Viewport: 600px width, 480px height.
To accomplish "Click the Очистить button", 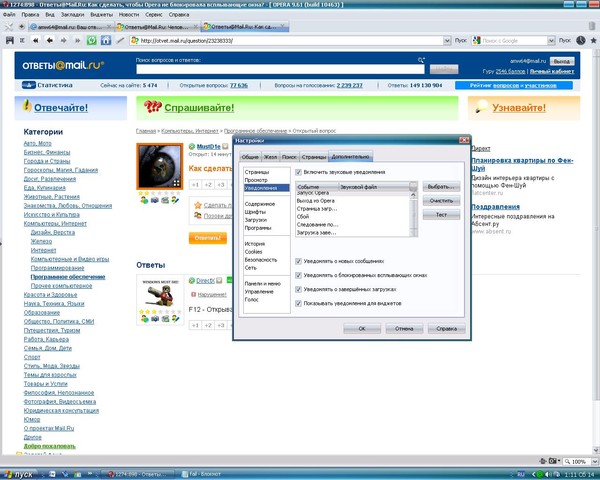I will [x=441, y=201].
